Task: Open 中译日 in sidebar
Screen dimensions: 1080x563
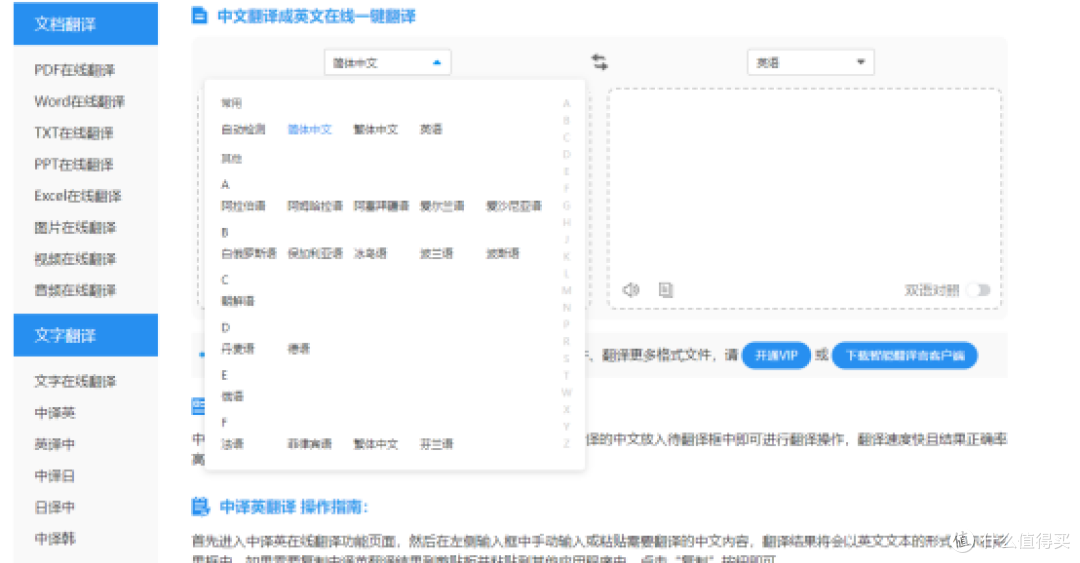Action: click(54, 475)
